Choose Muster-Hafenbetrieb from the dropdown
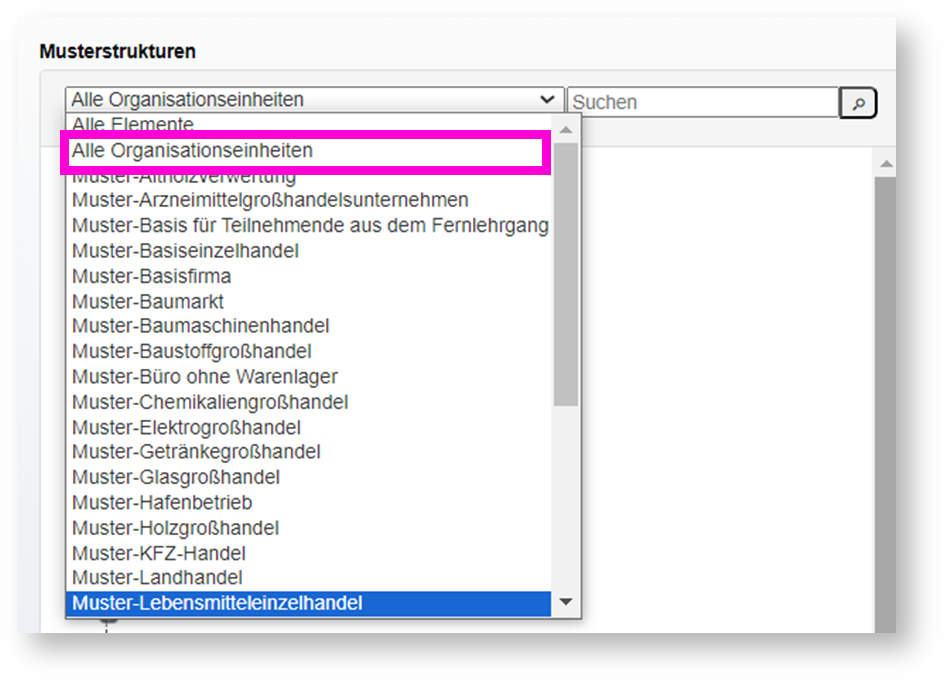Viewport: 944px width, 681px height. pyautogui.click(x=162, y=502)
